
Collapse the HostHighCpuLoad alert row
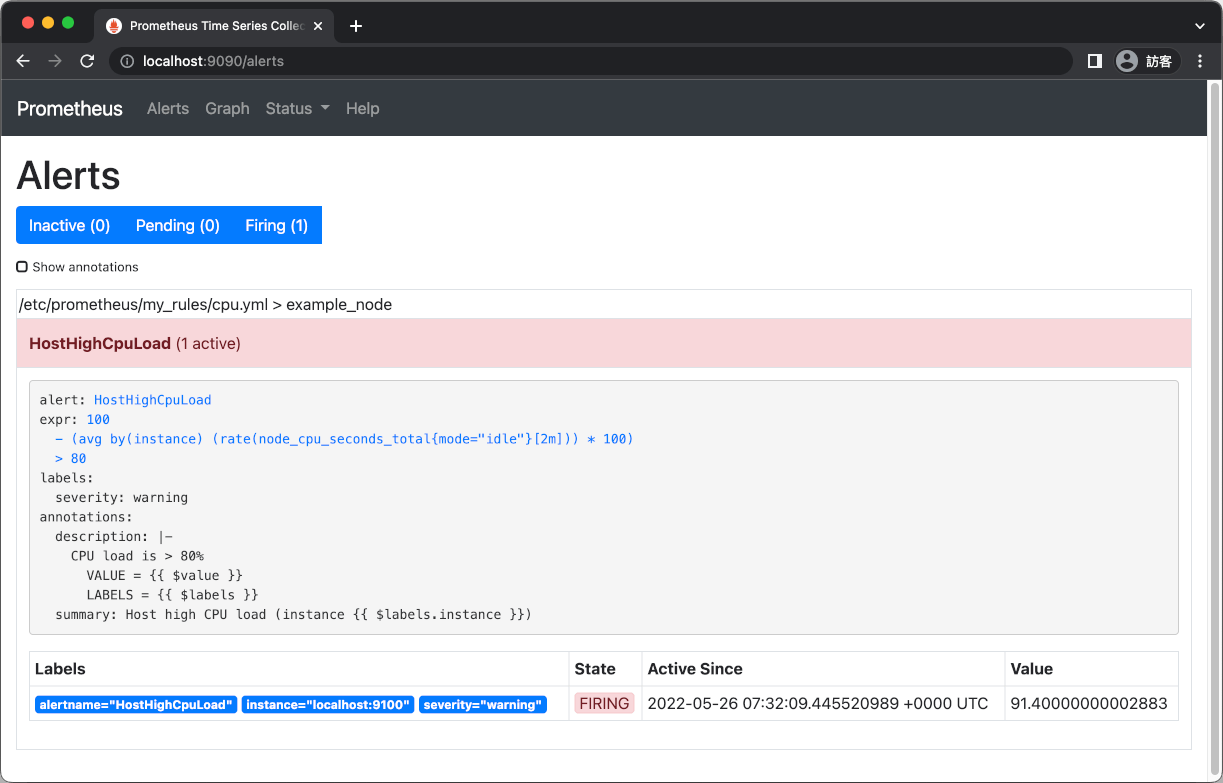point(604,343)
